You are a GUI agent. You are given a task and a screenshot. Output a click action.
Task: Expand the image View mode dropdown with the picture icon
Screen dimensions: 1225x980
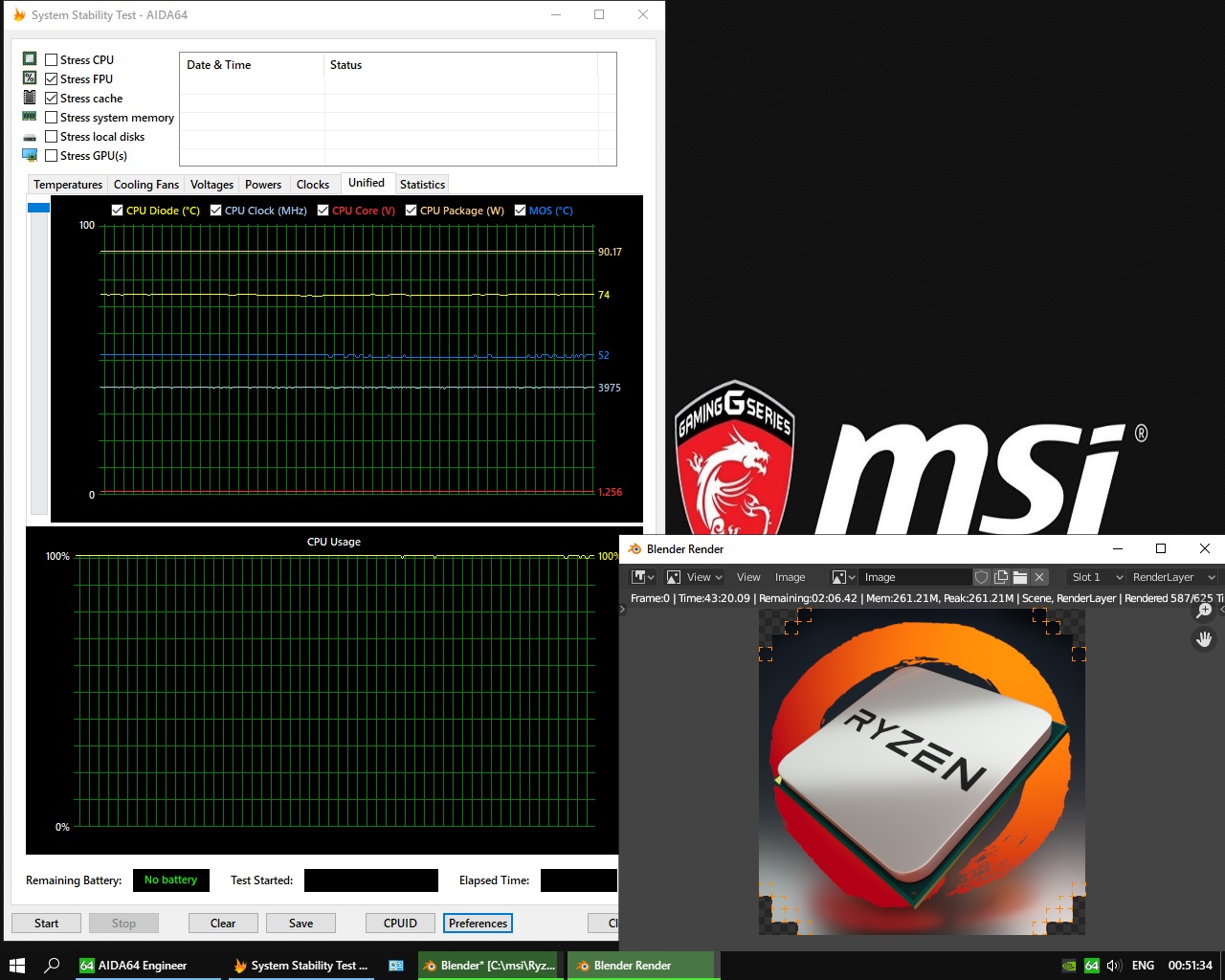694,577
